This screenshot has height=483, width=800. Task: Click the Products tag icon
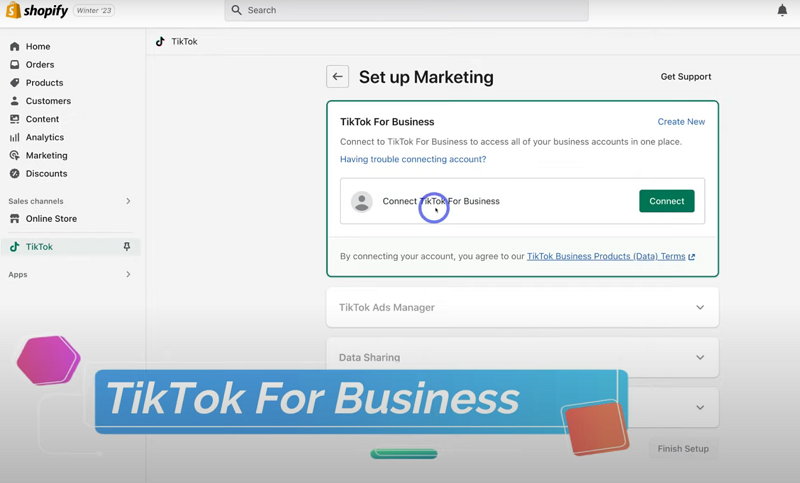point(15,83)
